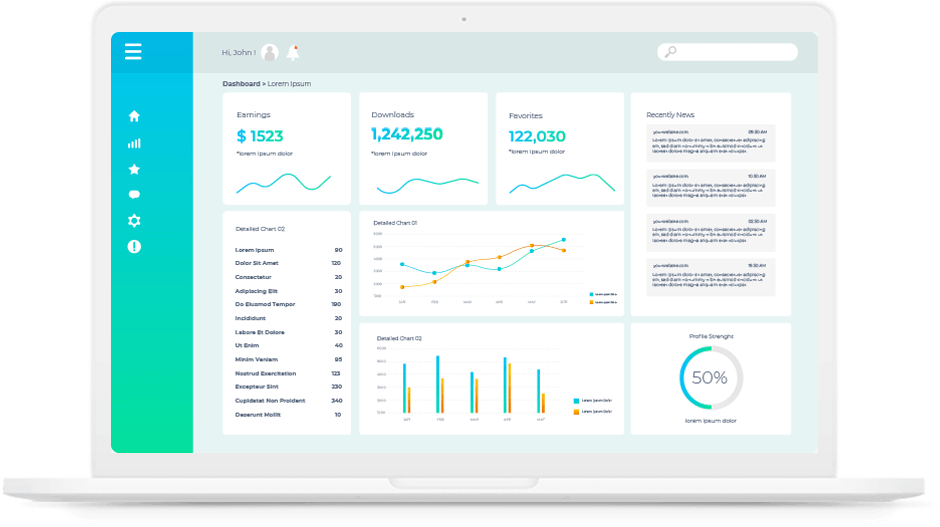The height and width of the screenshot is (527, 940).
Task: Click the Earnings sparkline chart
Action: pos(284,182)
